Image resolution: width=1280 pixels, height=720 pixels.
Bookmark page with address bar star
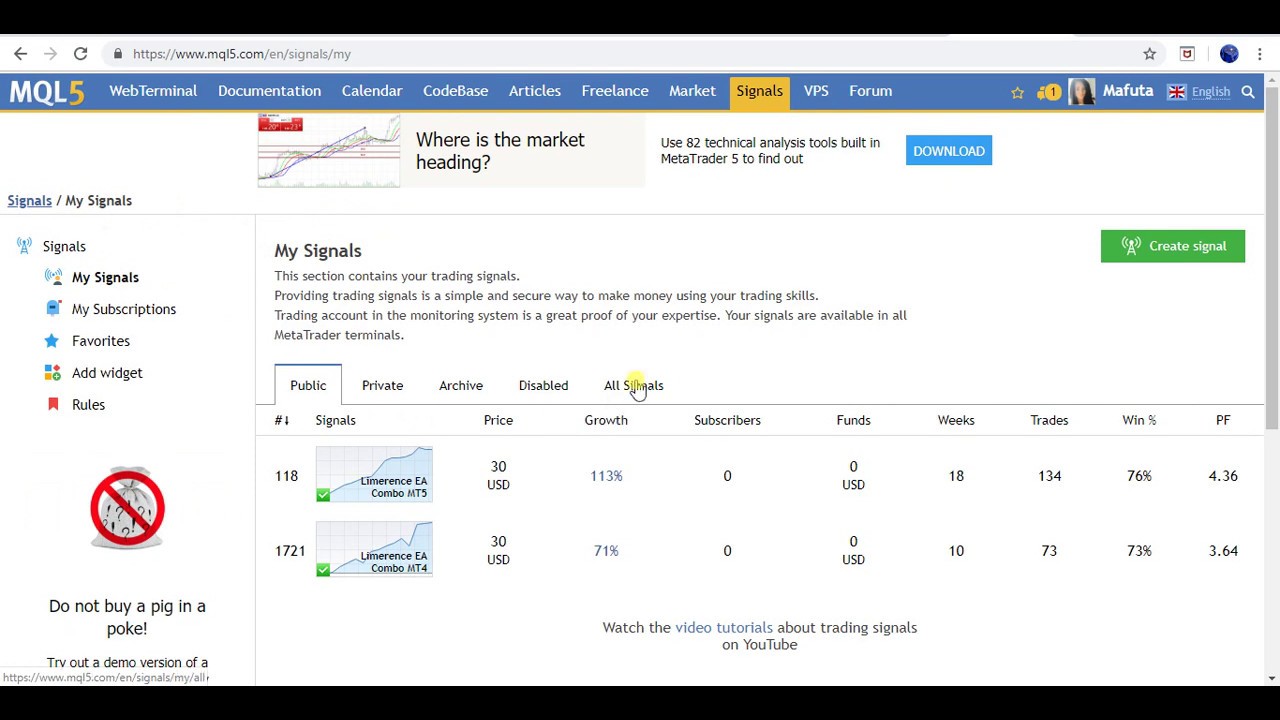1150,54
